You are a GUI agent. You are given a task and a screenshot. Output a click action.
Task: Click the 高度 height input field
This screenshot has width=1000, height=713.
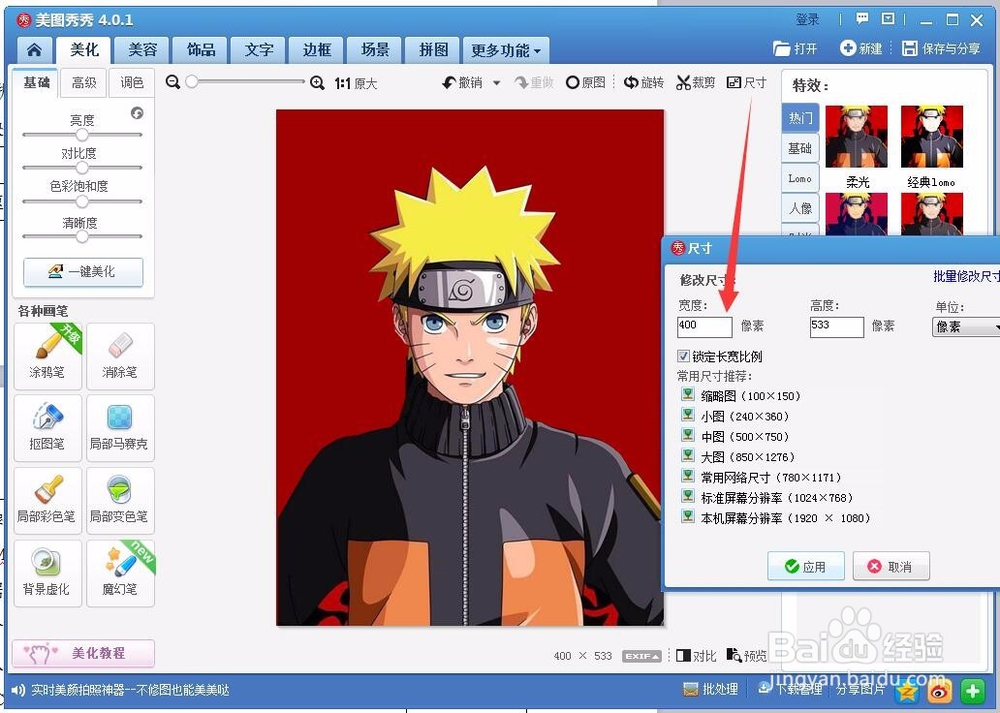836,327
